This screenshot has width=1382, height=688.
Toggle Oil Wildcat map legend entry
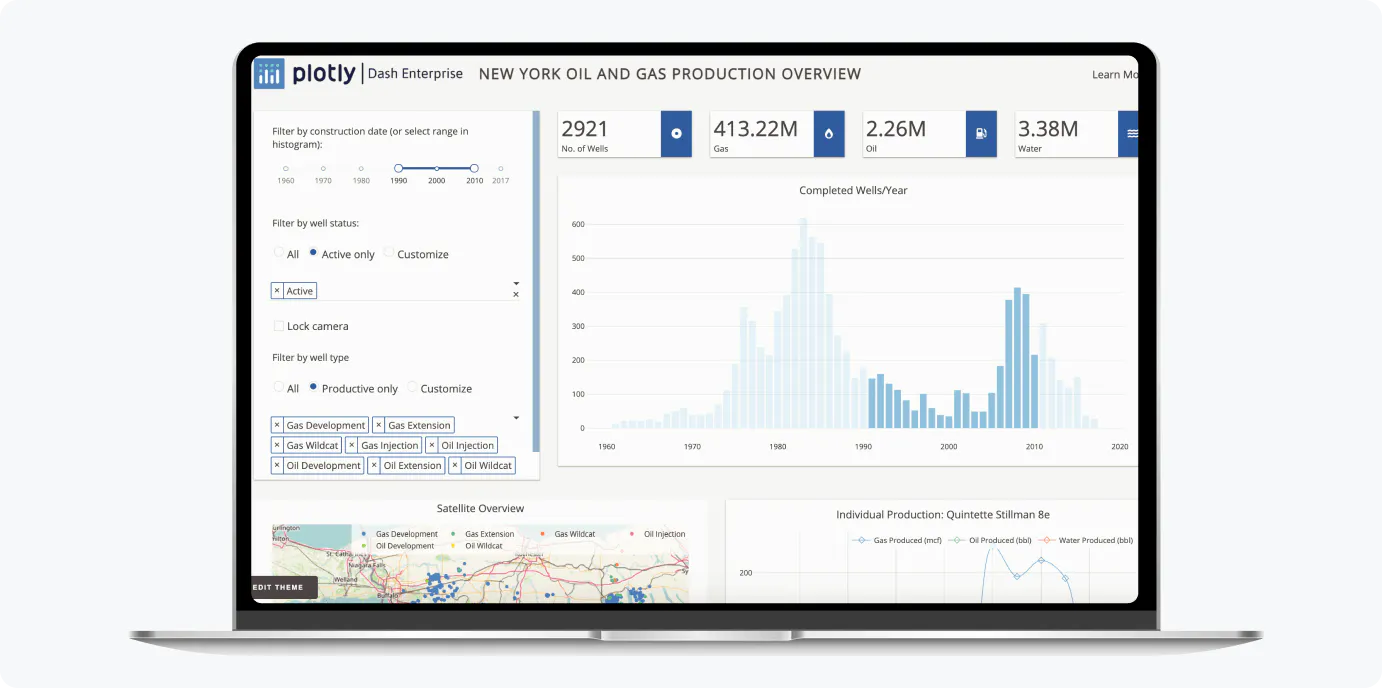tap(477, 546)
